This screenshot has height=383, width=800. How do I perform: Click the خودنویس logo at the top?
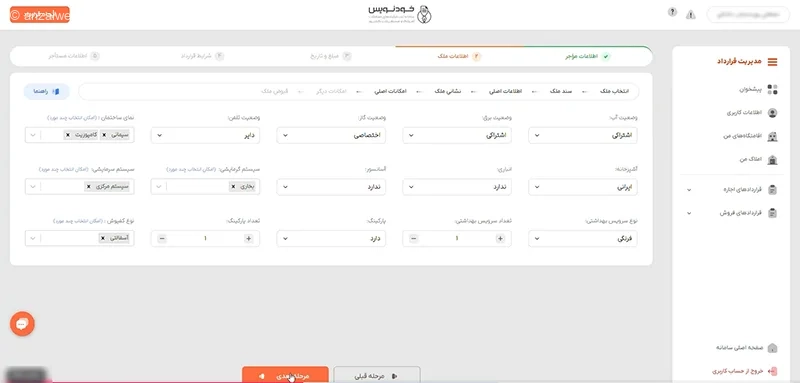[400, 14]
